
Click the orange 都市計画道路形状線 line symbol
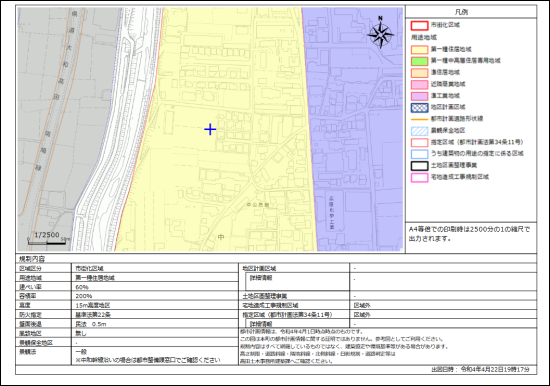click(419, 119)
